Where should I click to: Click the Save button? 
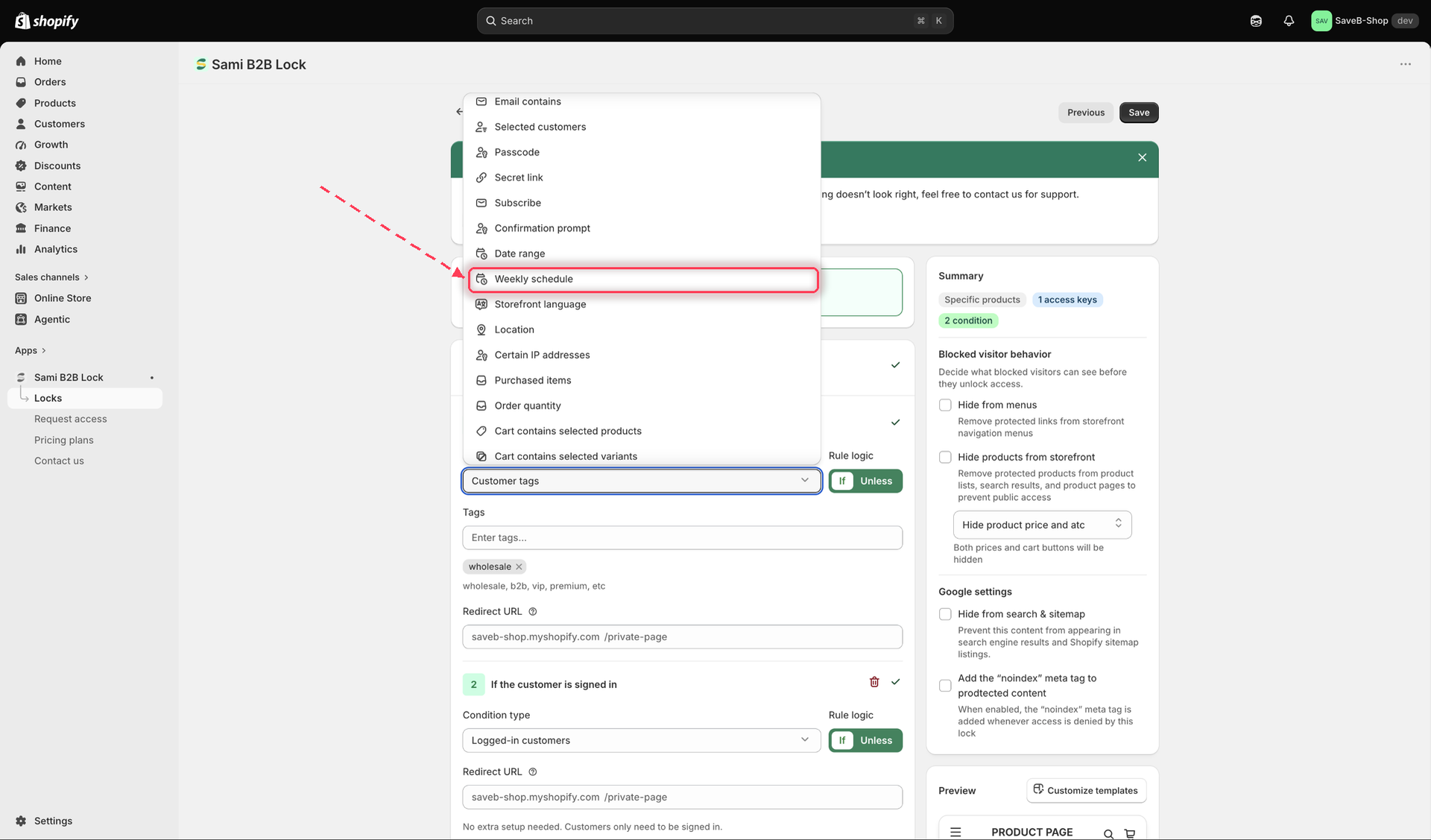click(x=1139, y=113)
